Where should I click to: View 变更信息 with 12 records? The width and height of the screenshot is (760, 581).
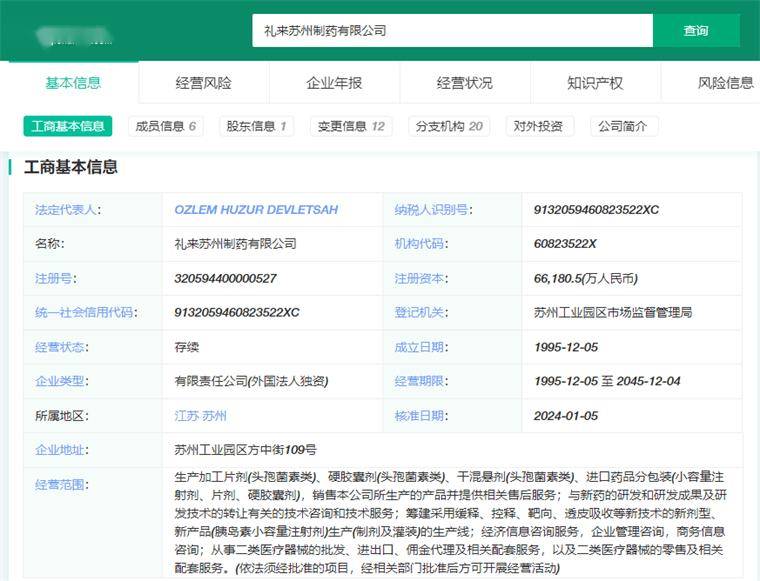pos(351,126)
